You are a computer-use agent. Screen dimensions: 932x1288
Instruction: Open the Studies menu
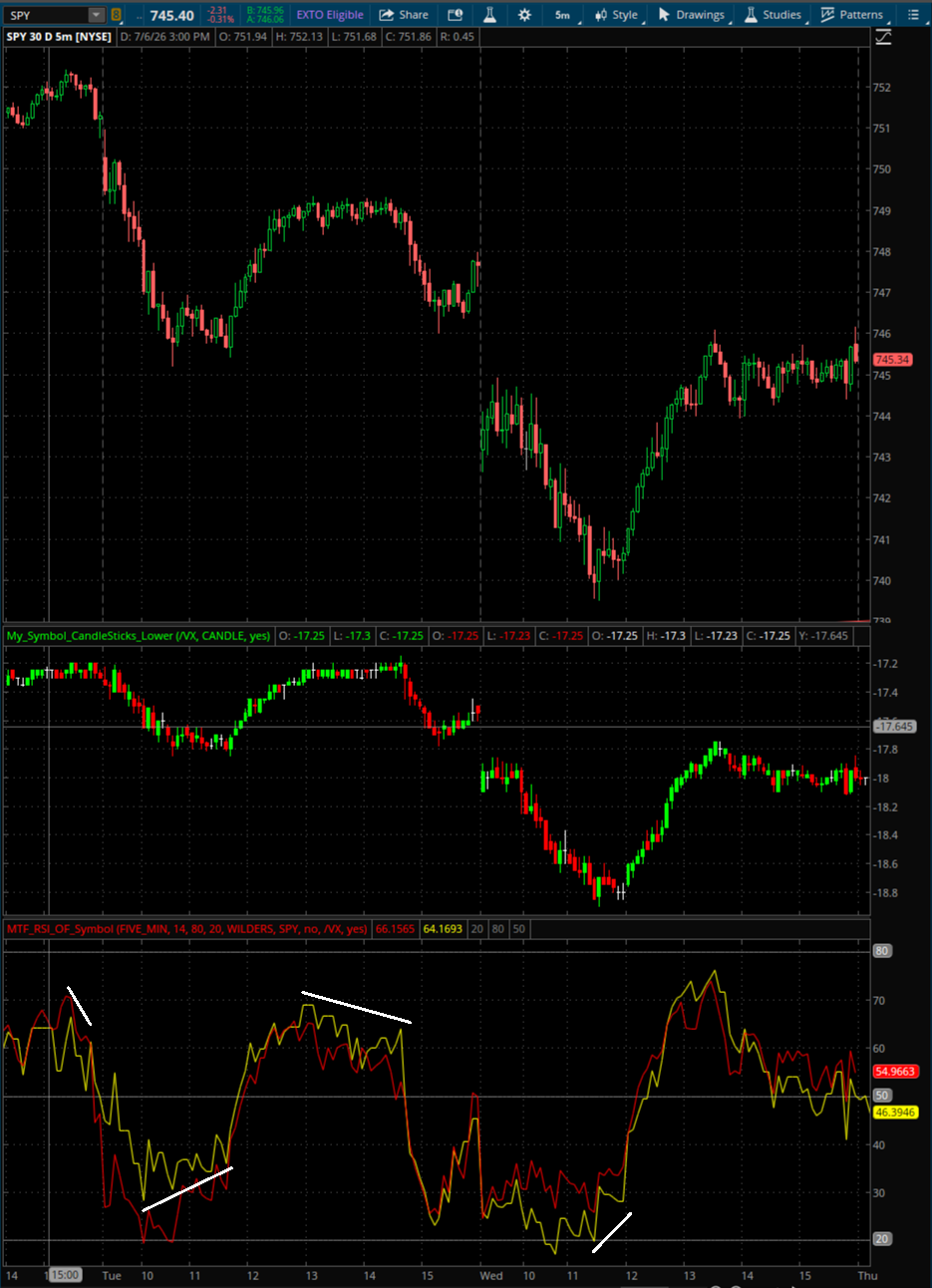coord(774,15)
